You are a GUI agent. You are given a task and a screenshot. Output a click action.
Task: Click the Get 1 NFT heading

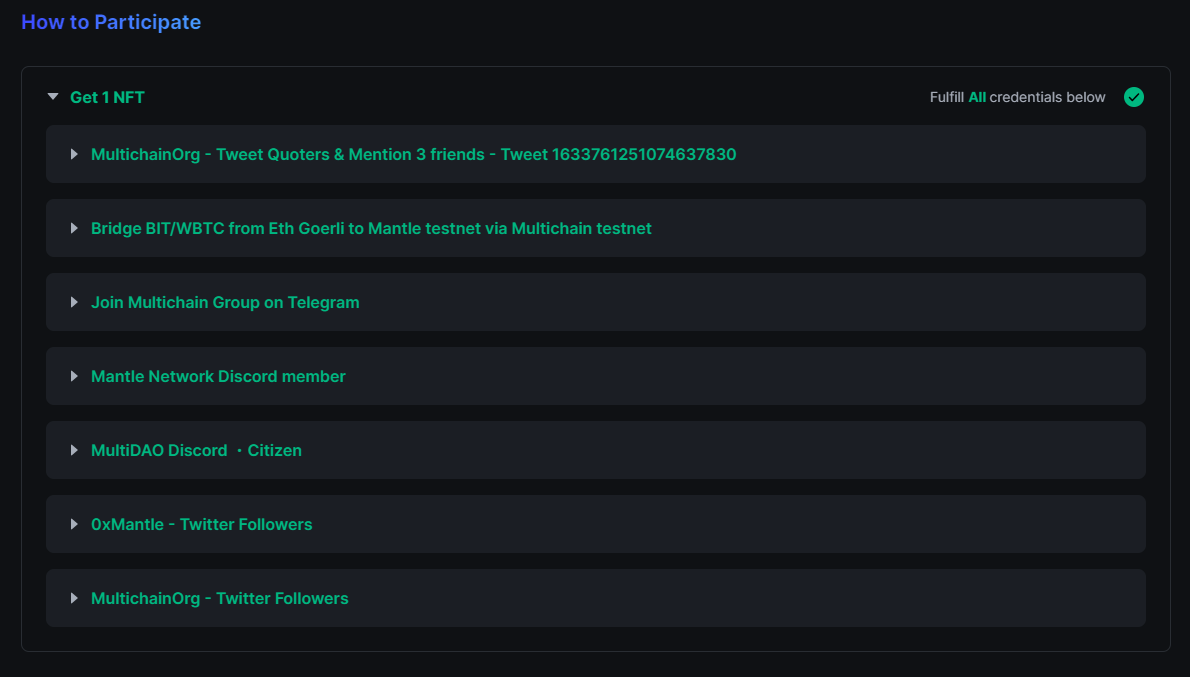(107, 97)
